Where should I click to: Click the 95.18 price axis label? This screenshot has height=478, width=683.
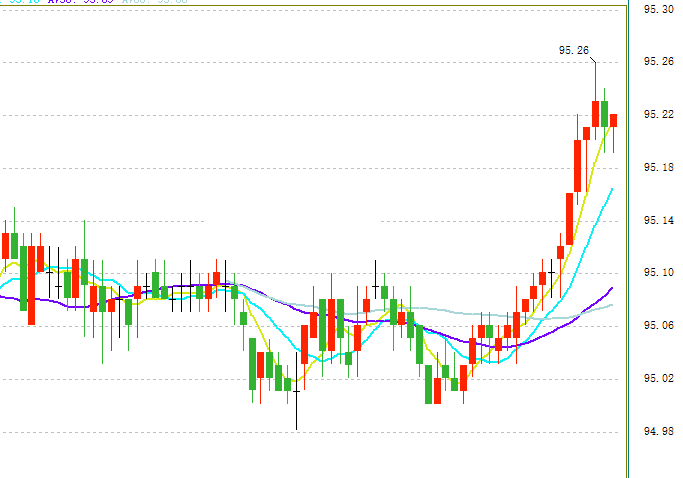coord(657,167)
